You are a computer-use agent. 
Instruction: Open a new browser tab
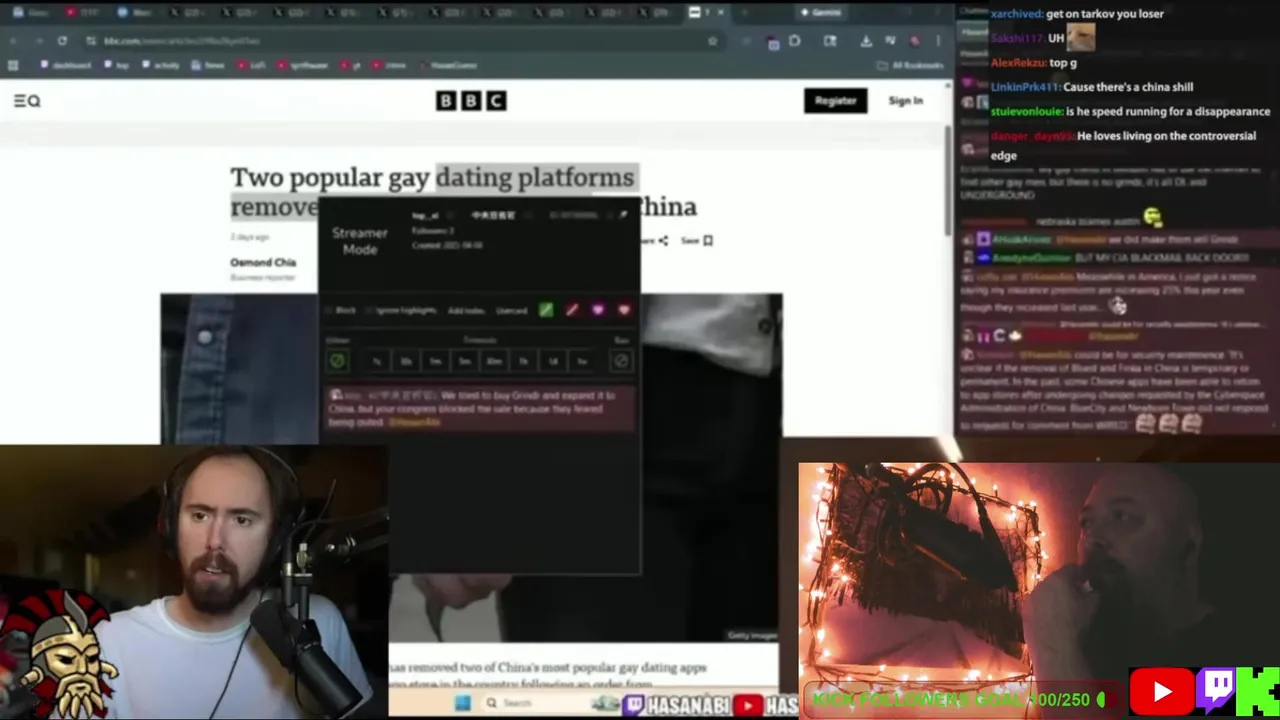[744, 12]
